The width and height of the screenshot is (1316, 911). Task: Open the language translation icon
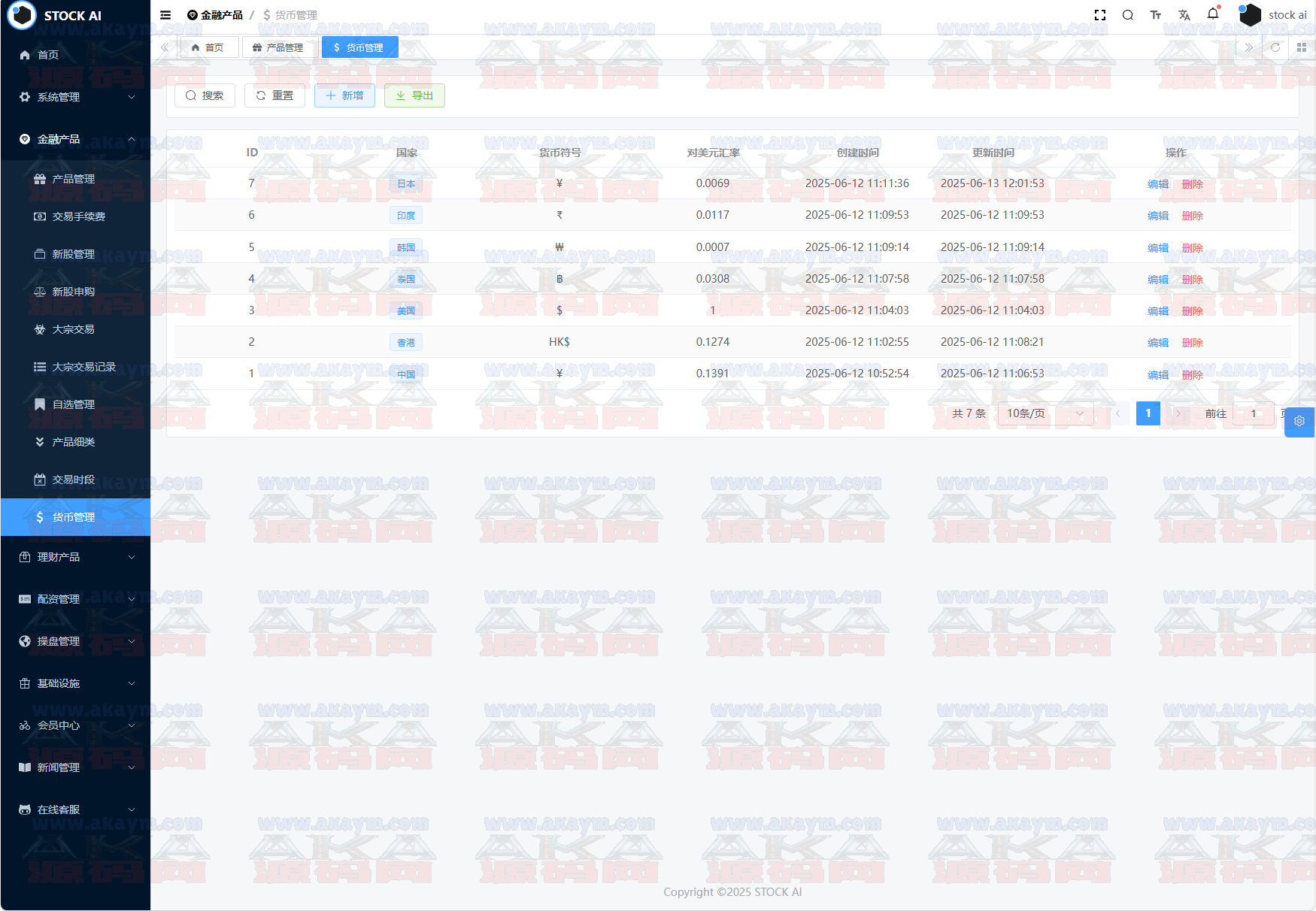1184,15
